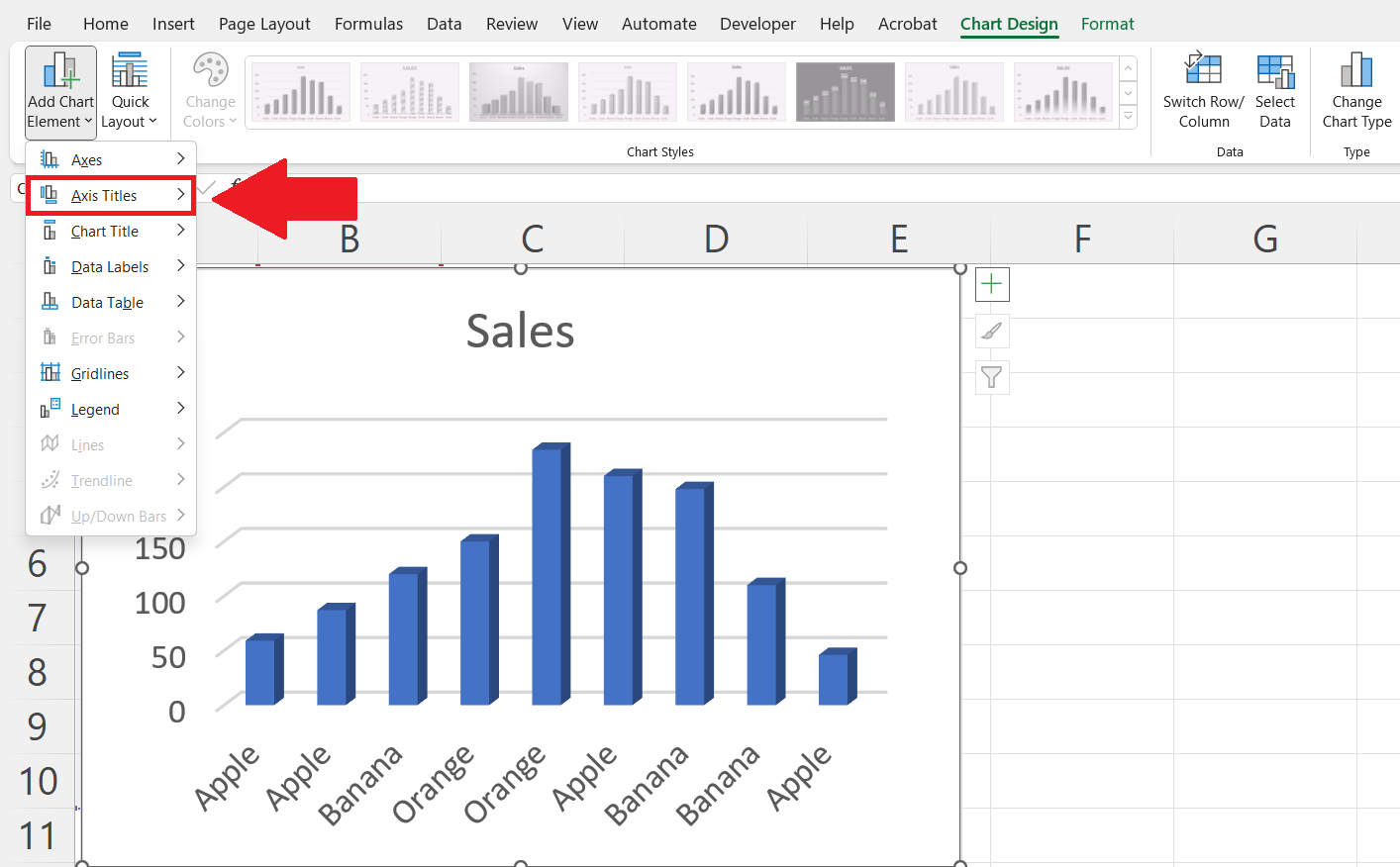Click the Chart Title menu icon

click(50, 231)
